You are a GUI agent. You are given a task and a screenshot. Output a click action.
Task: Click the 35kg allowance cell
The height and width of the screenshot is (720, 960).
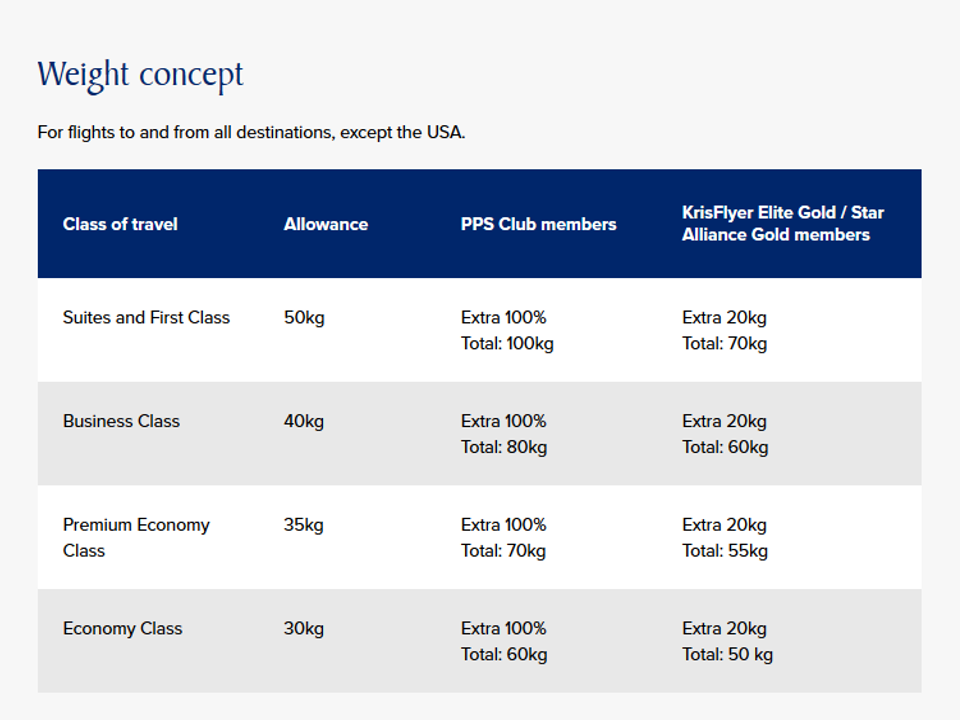point(303,525)
